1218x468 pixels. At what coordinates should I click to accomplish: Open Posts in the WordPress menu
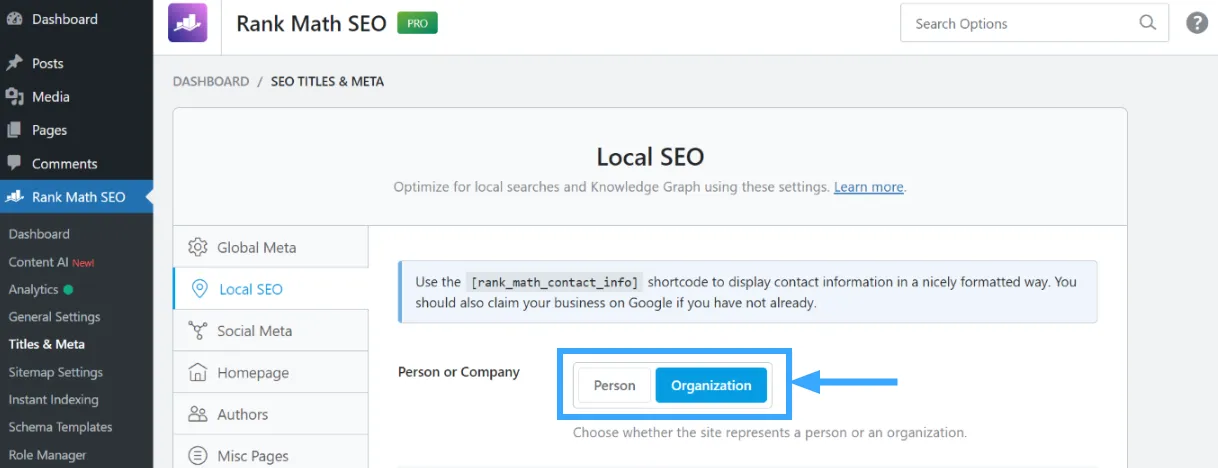tap(76, 63)
